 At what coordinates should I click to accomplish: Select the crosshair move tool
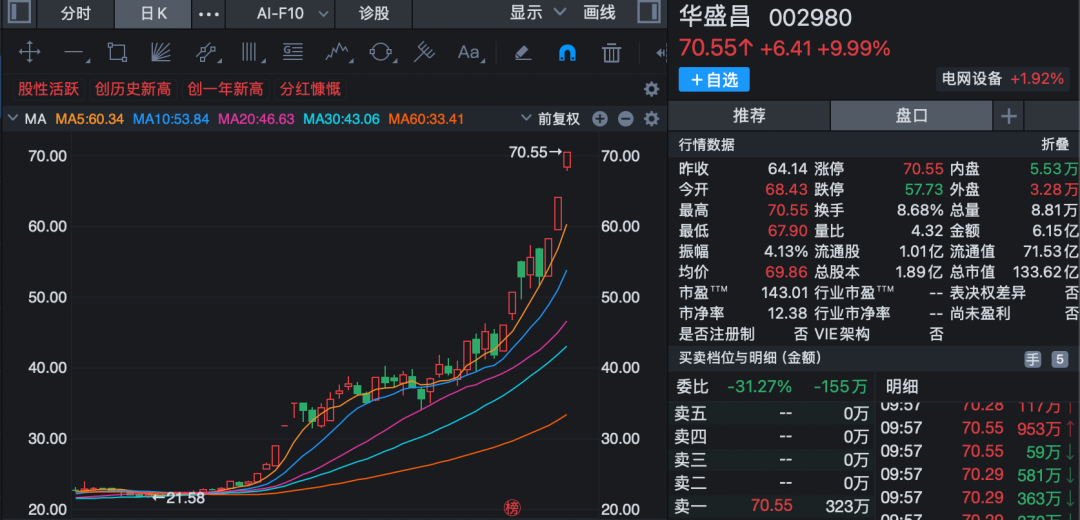29,52
